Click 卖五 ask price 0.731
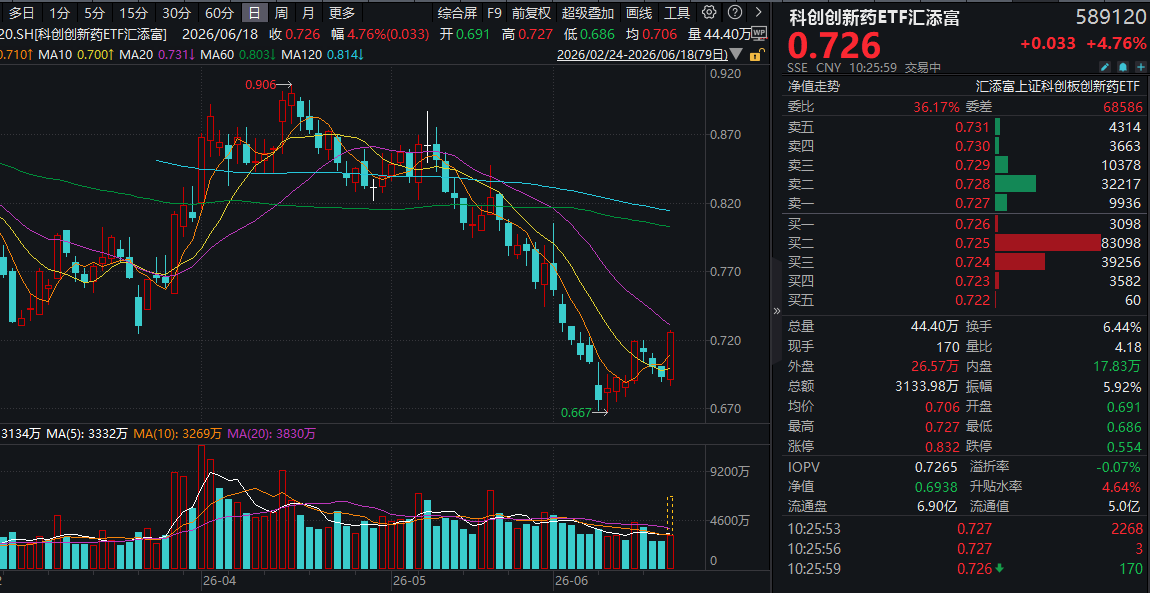This screenshot has width=1150, height=593. pyautogui.click(x=973, y=127)
